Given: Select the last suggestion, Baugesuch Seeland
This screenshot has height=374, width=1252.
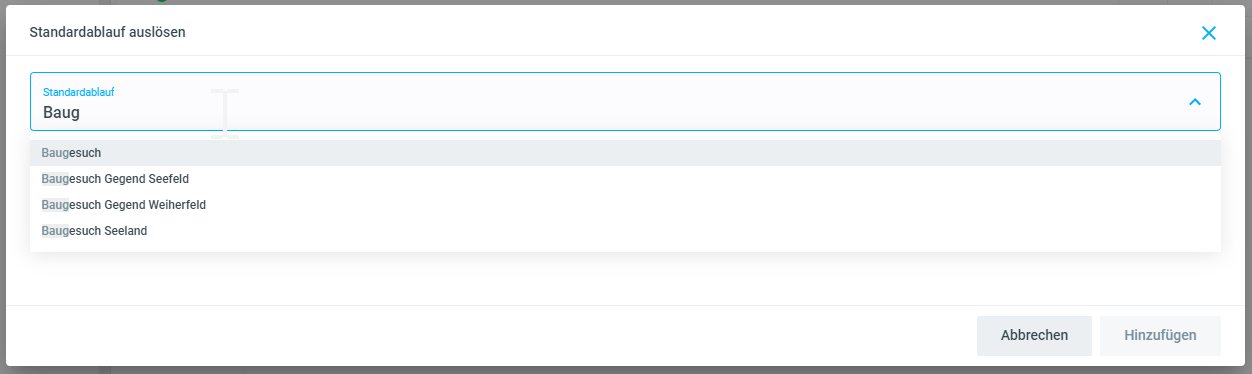Looking at the screenshot, I should (625, 231).
